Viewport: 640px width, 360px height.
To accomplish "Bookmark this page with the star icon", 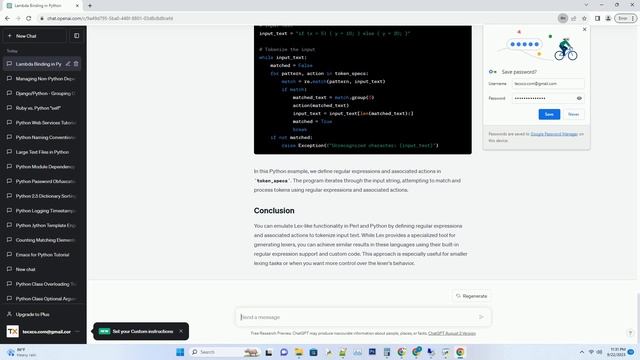I will pyautogui.click(x=584, y=18).
